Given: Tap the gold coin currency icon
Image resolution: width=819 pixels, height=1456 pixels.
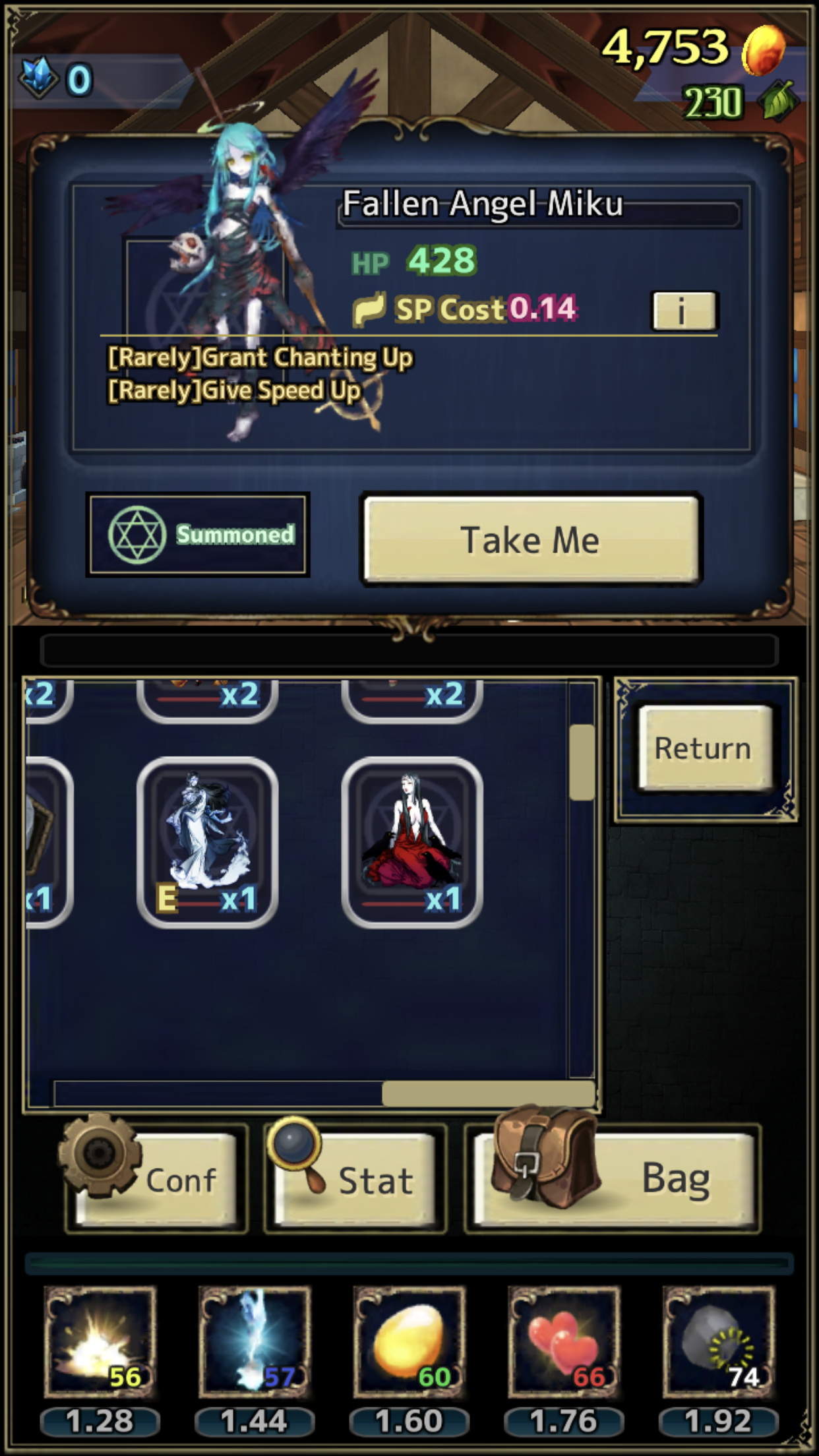Looking at the screenshot, I should coord(764,49).
